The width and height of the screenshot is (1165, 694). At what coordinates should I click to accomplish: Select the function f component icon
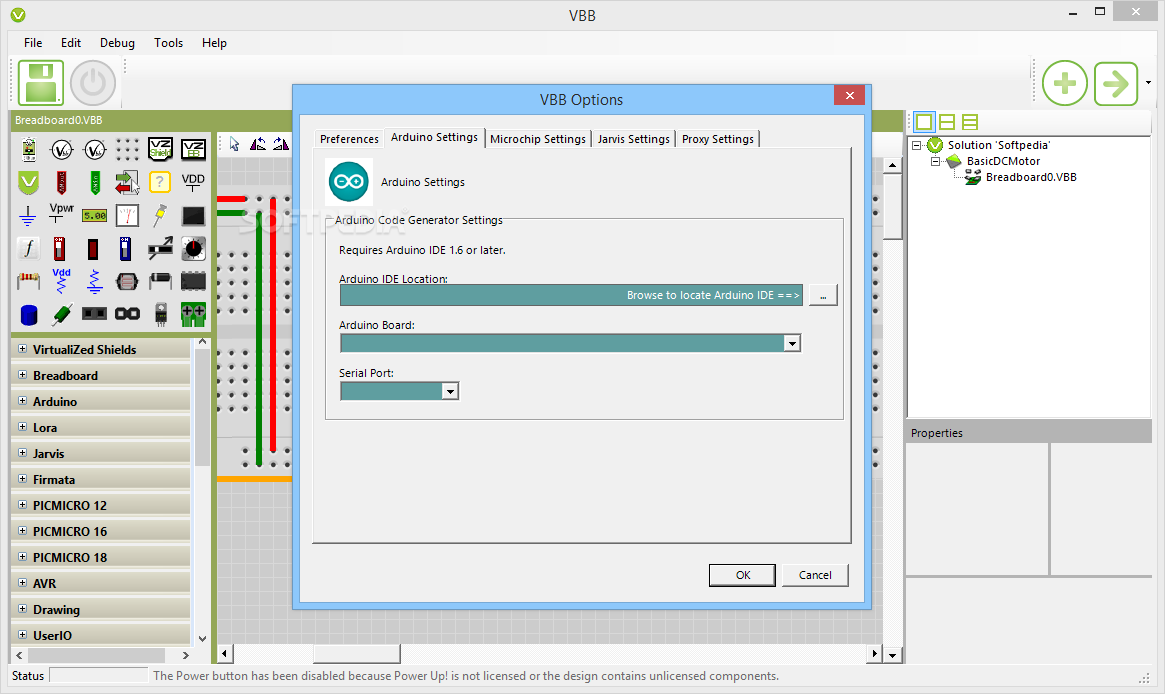click(x=28, y=248)
